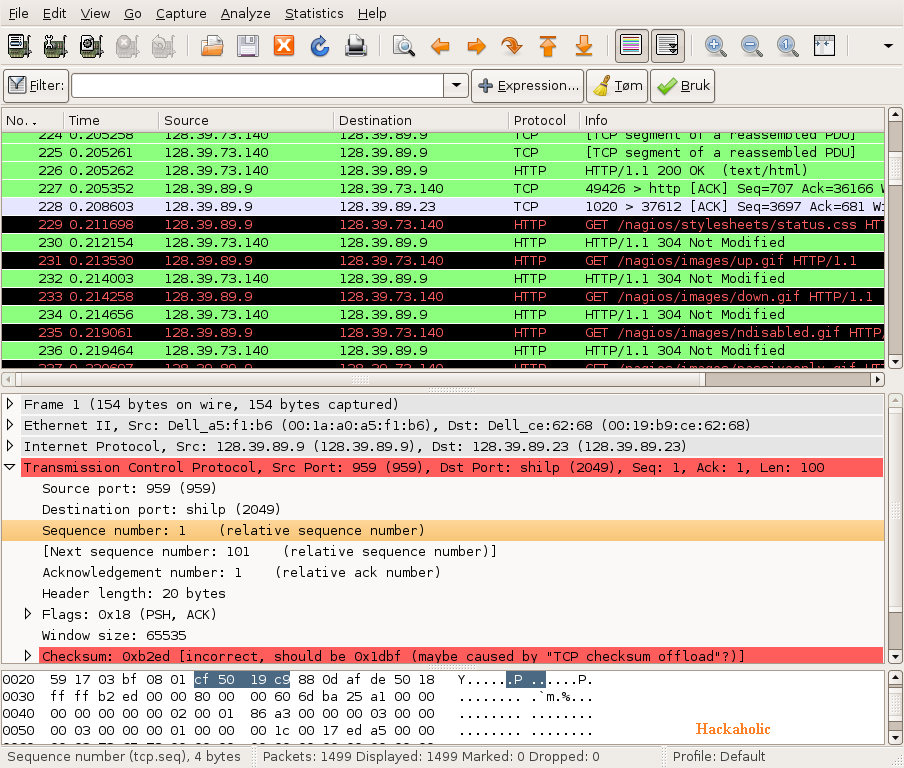904x768 pixels.
Task: Select packet 229 GET status.css request
Action: [443, 224]
